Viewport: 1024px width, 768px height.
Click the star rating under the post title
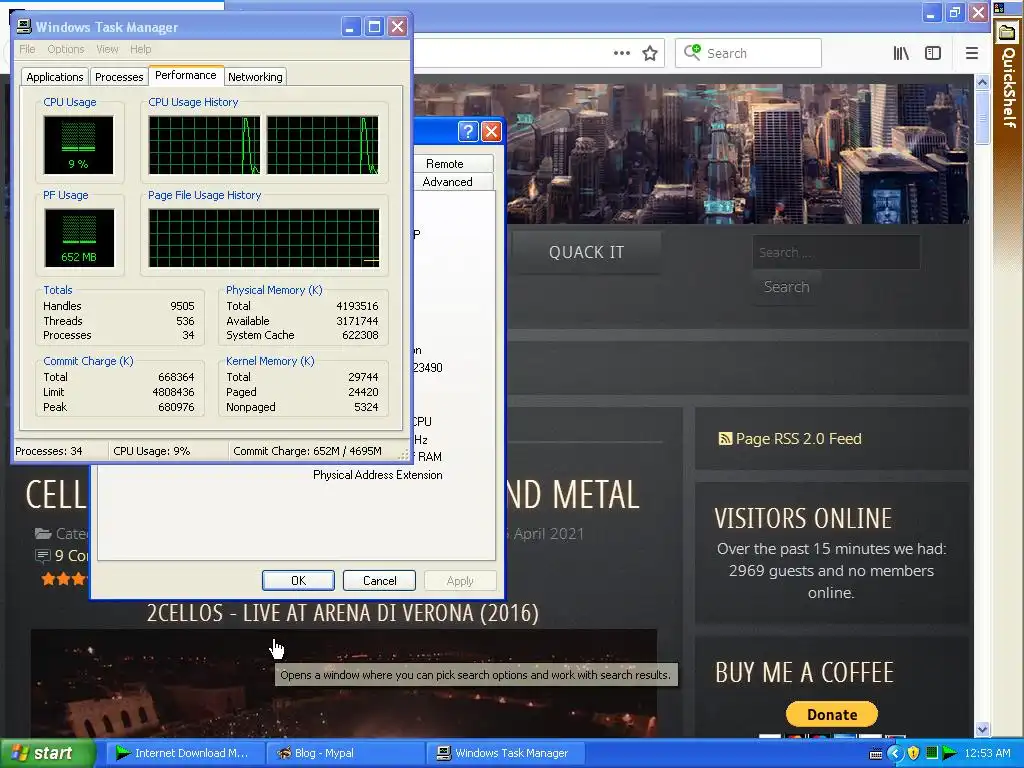click(x=64, y=579)
